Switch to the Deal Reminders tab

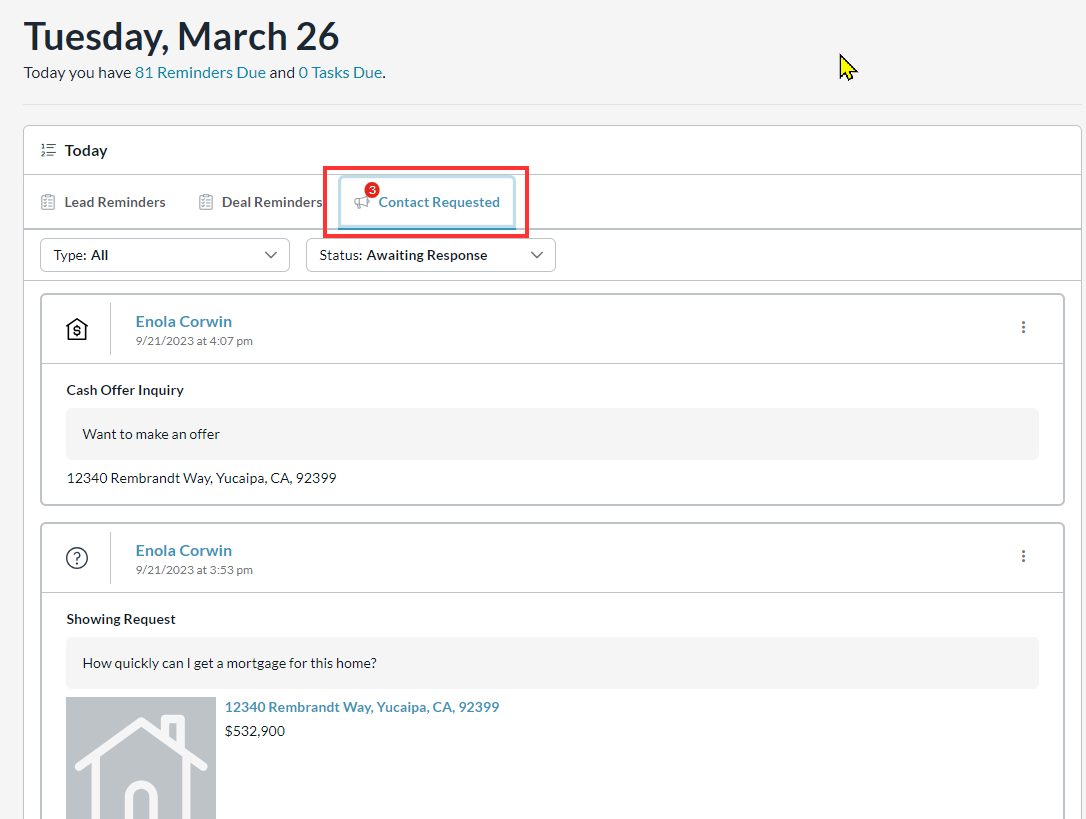(x=271, y=202)
